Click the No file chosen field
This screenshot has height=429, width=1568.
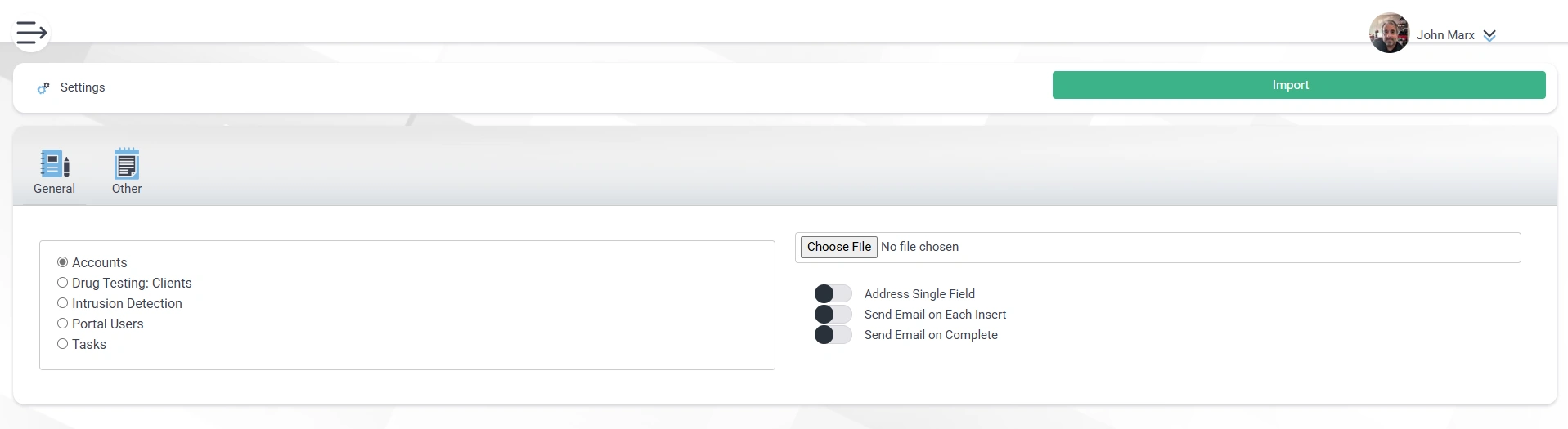[919, 247]
